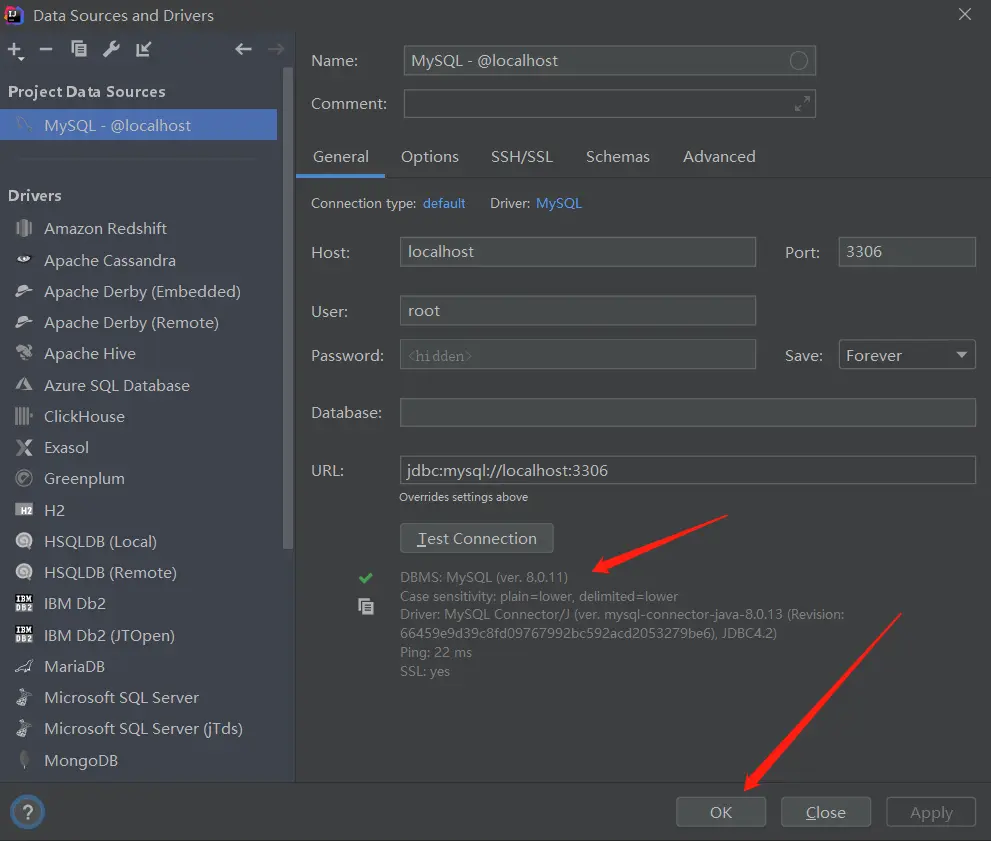991x841 pixels.
Task: Focus the Comment input field
Action: [609, 104]
